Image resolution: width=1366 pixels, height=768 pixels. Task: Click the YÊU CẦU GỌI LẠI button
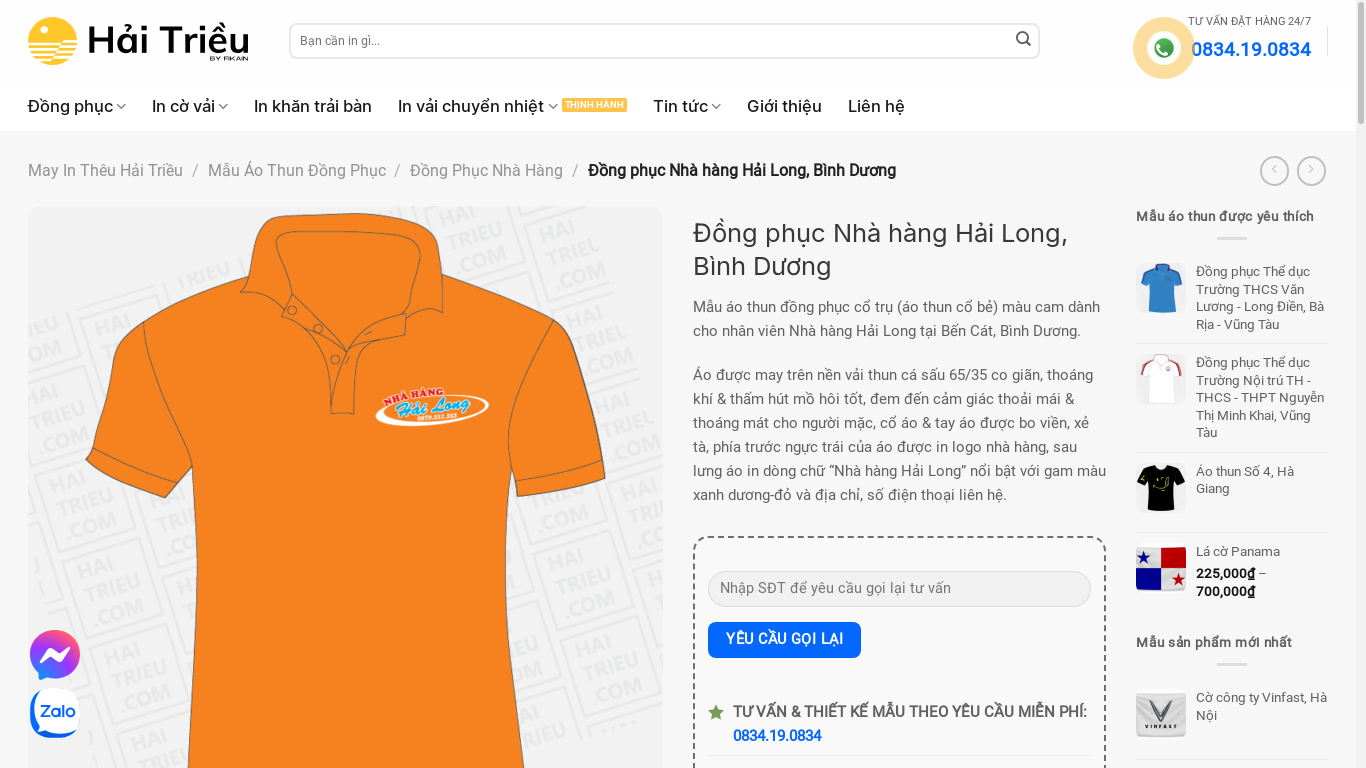click(784, 640)
